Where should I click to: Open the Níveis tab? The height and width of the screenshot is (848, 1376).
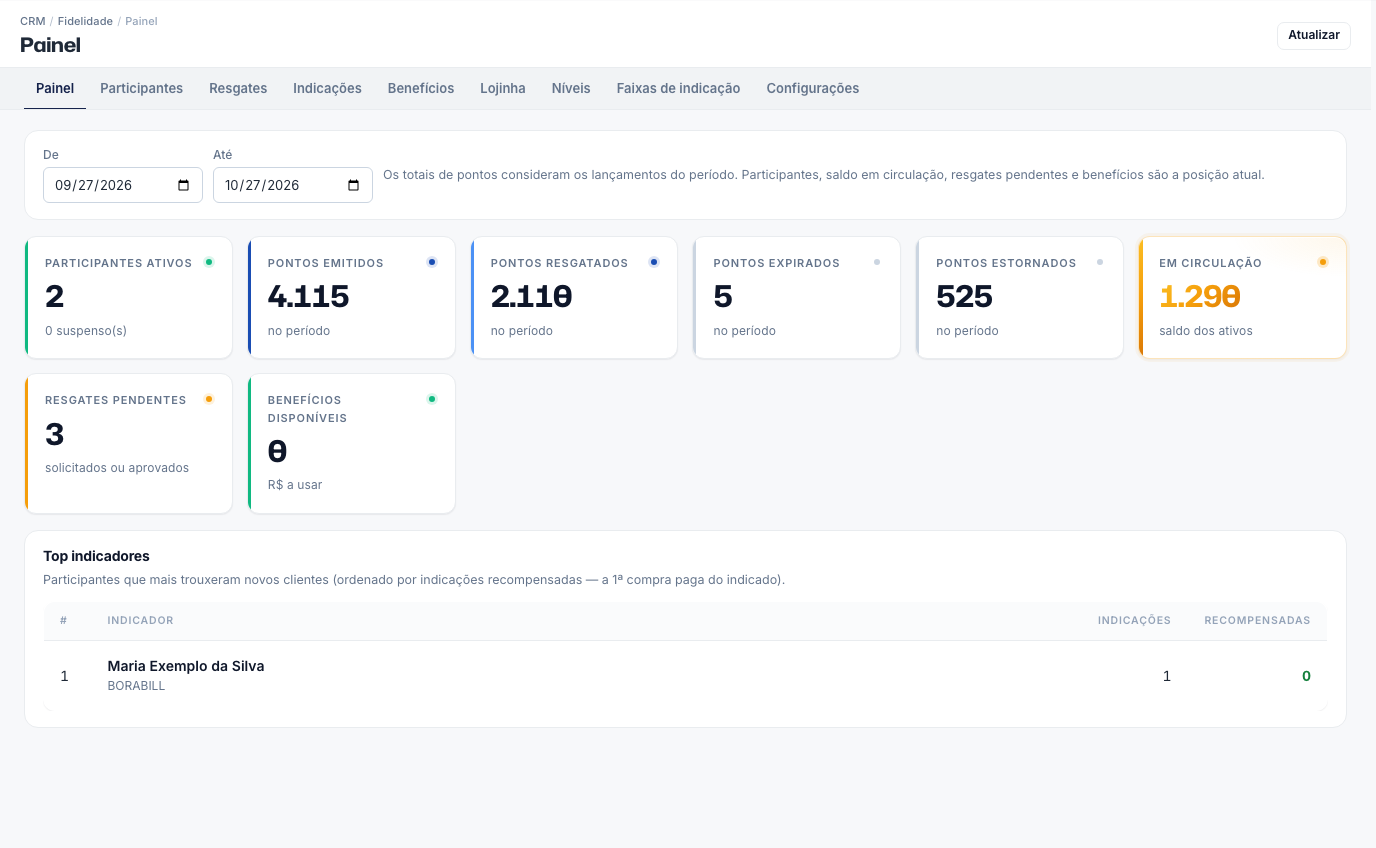tap(571, 88)
